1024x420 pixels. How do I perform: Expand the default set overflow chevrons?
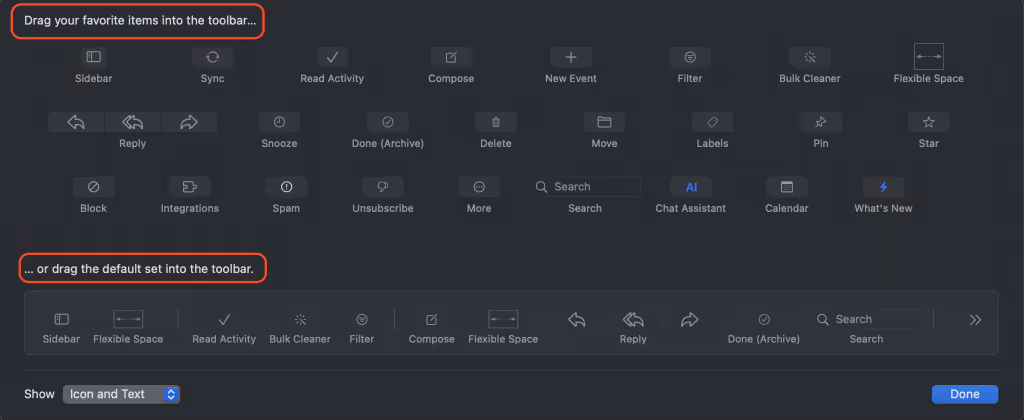(x=975, y=319)
